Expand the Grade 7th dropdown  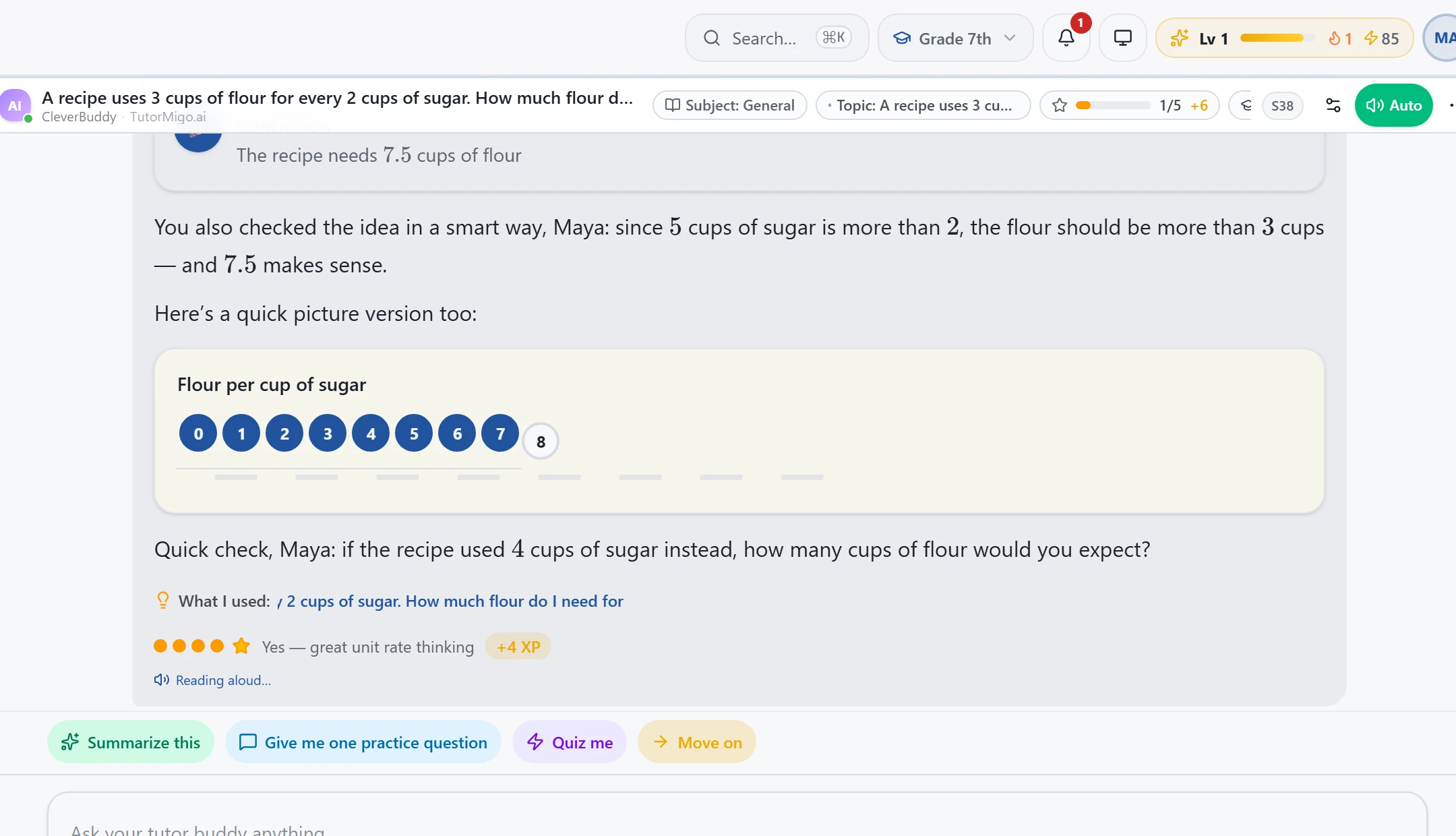tap(955, 38)
